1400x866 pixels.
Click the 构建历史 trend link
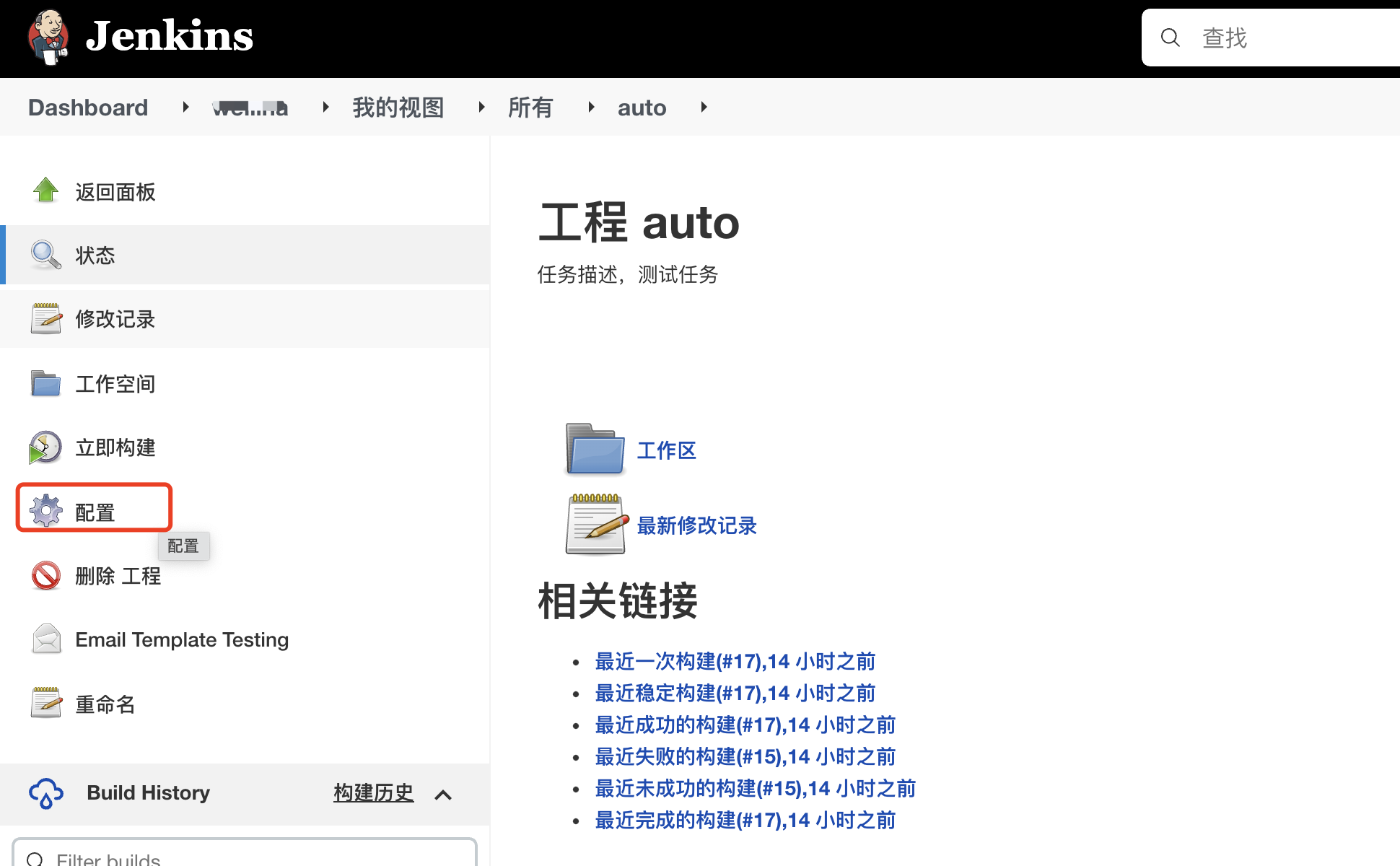pyautogui.click(x=373, y=792)
